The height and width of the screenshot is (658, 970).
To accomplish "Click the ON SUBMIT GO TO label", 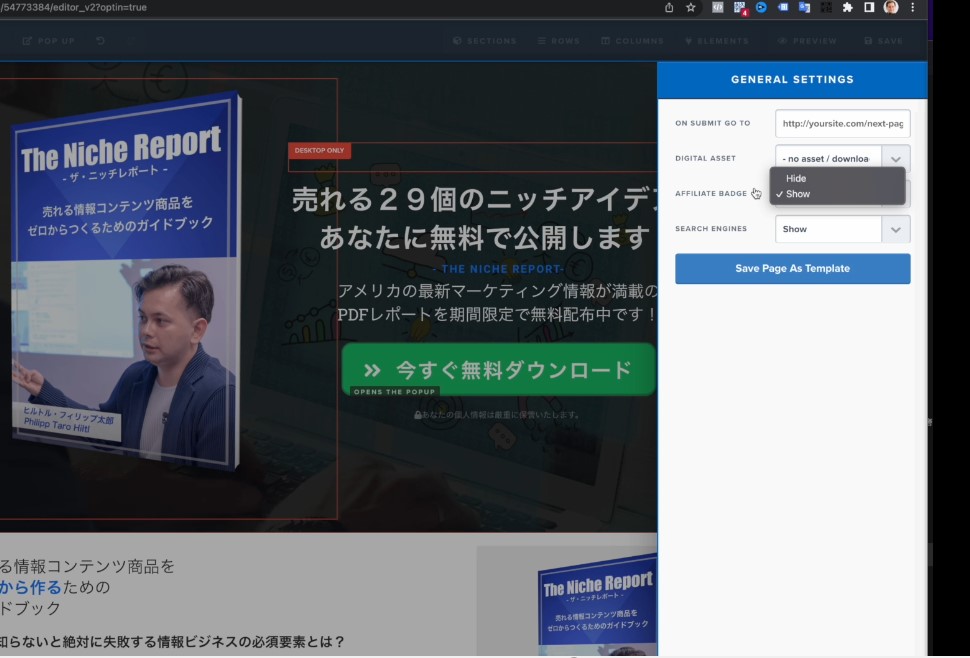I will tap(713, 123).
